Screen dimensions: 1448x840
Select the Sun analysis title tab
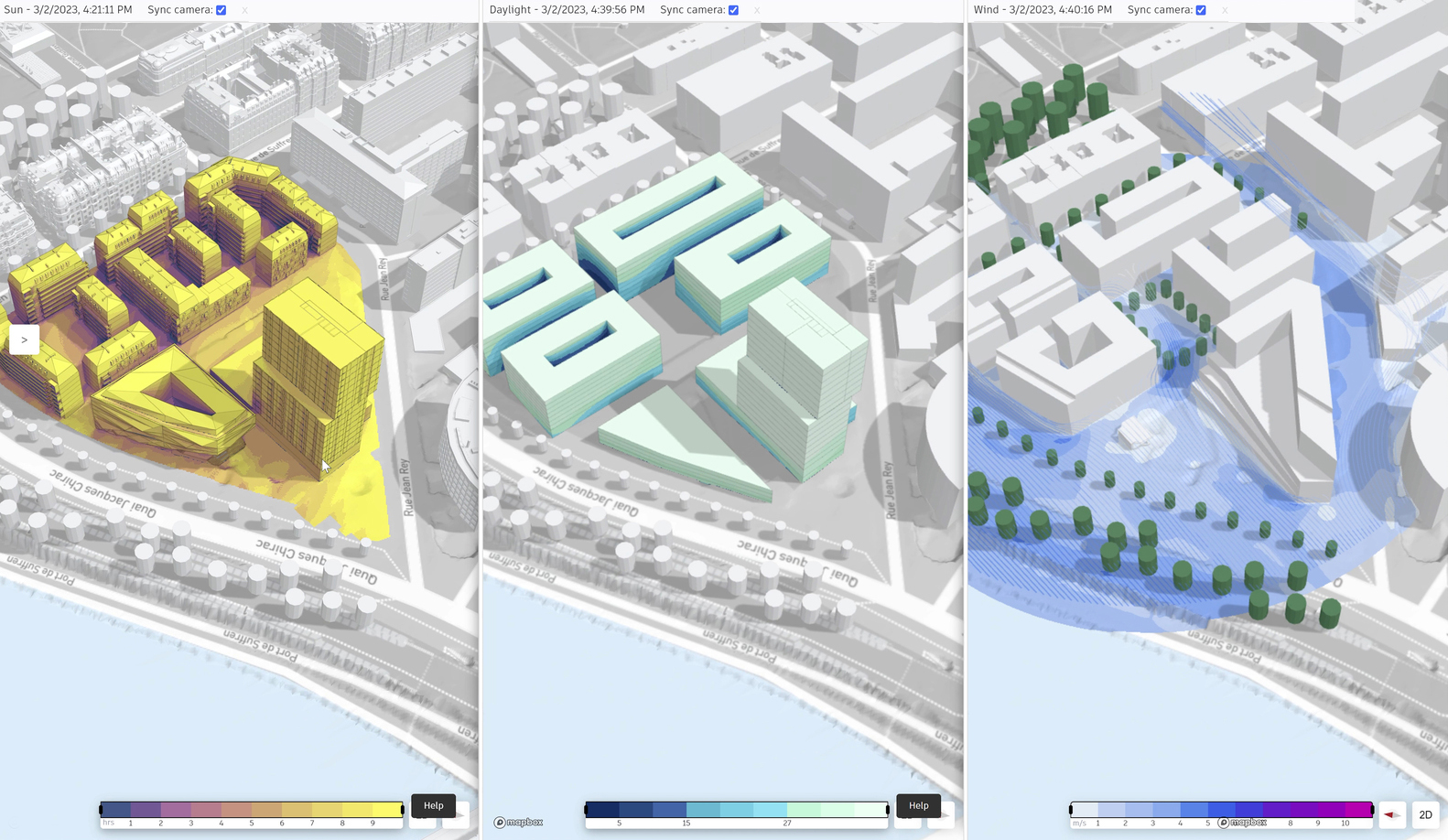pos(68,10)
